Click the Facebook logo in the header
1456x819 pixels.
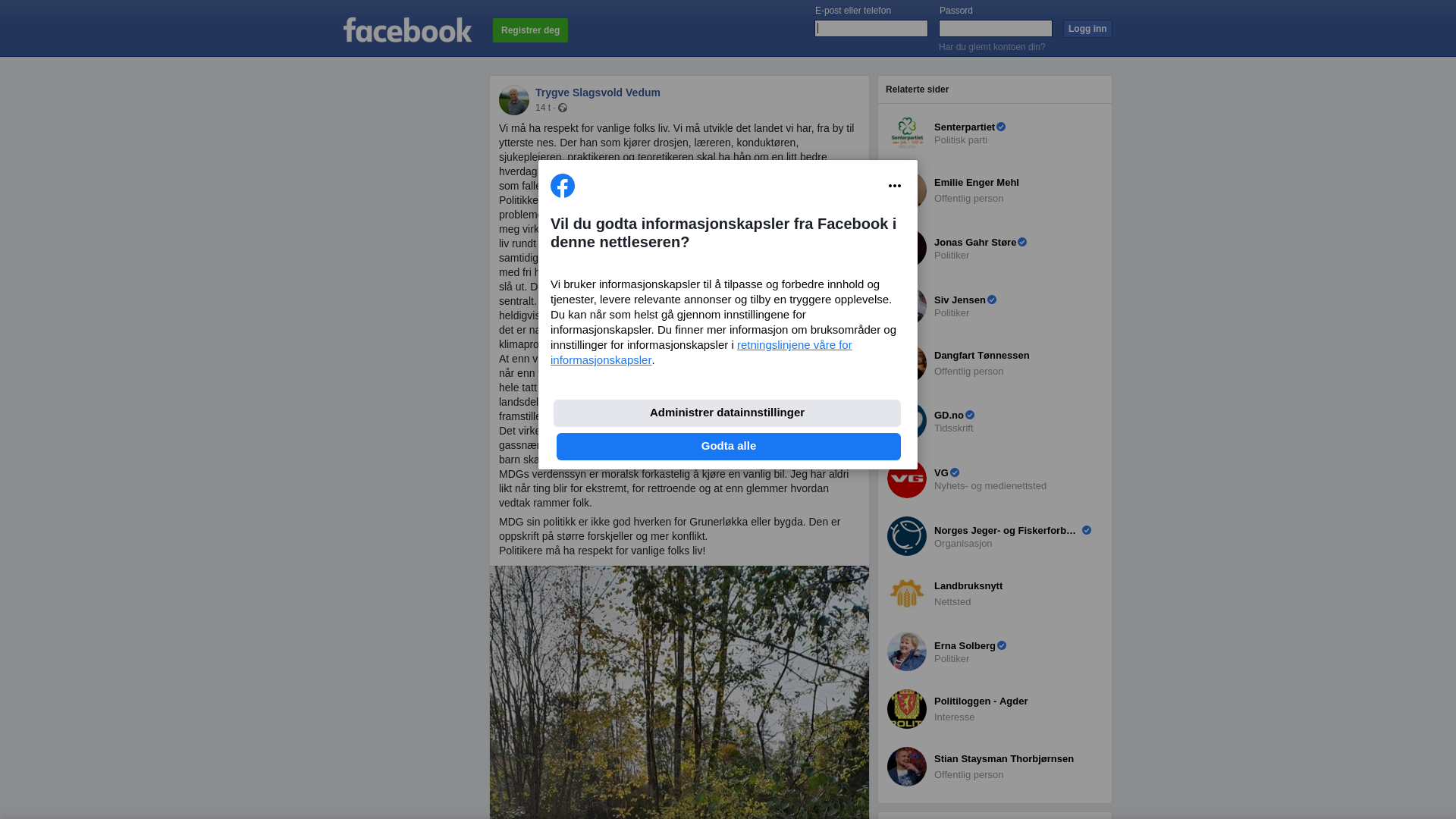[x=407, y=30]
